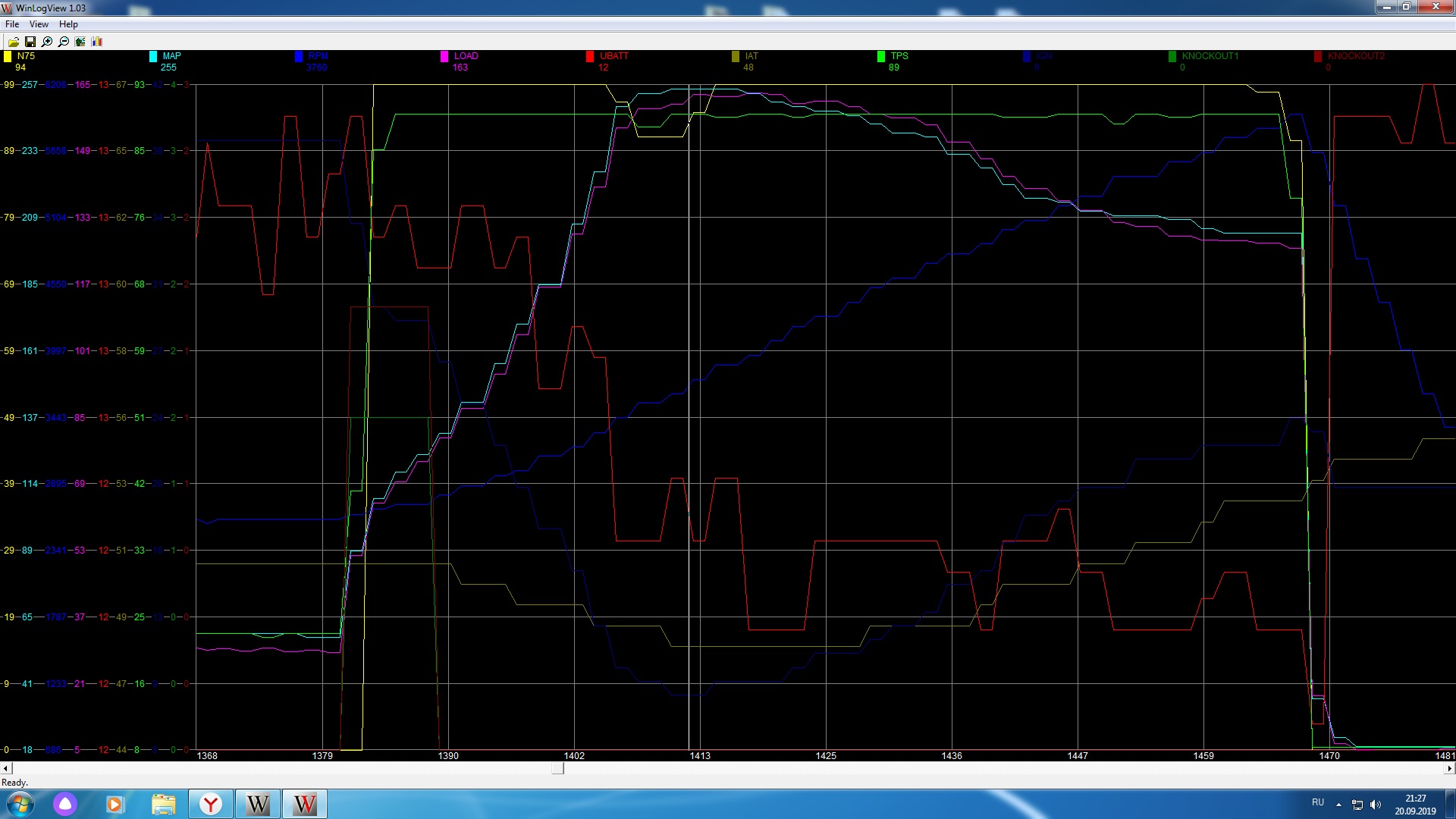Click the horizontal scrollbar thumb
The image size is (1456, 819).
(x=557, y=768)
